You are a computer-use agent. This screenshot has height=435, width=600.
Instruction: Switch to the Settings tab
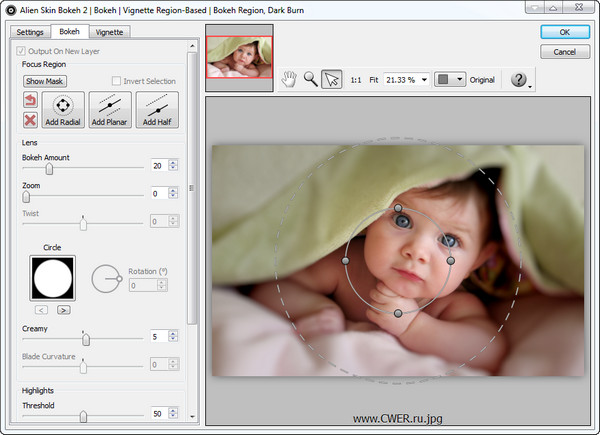point(30,32)
